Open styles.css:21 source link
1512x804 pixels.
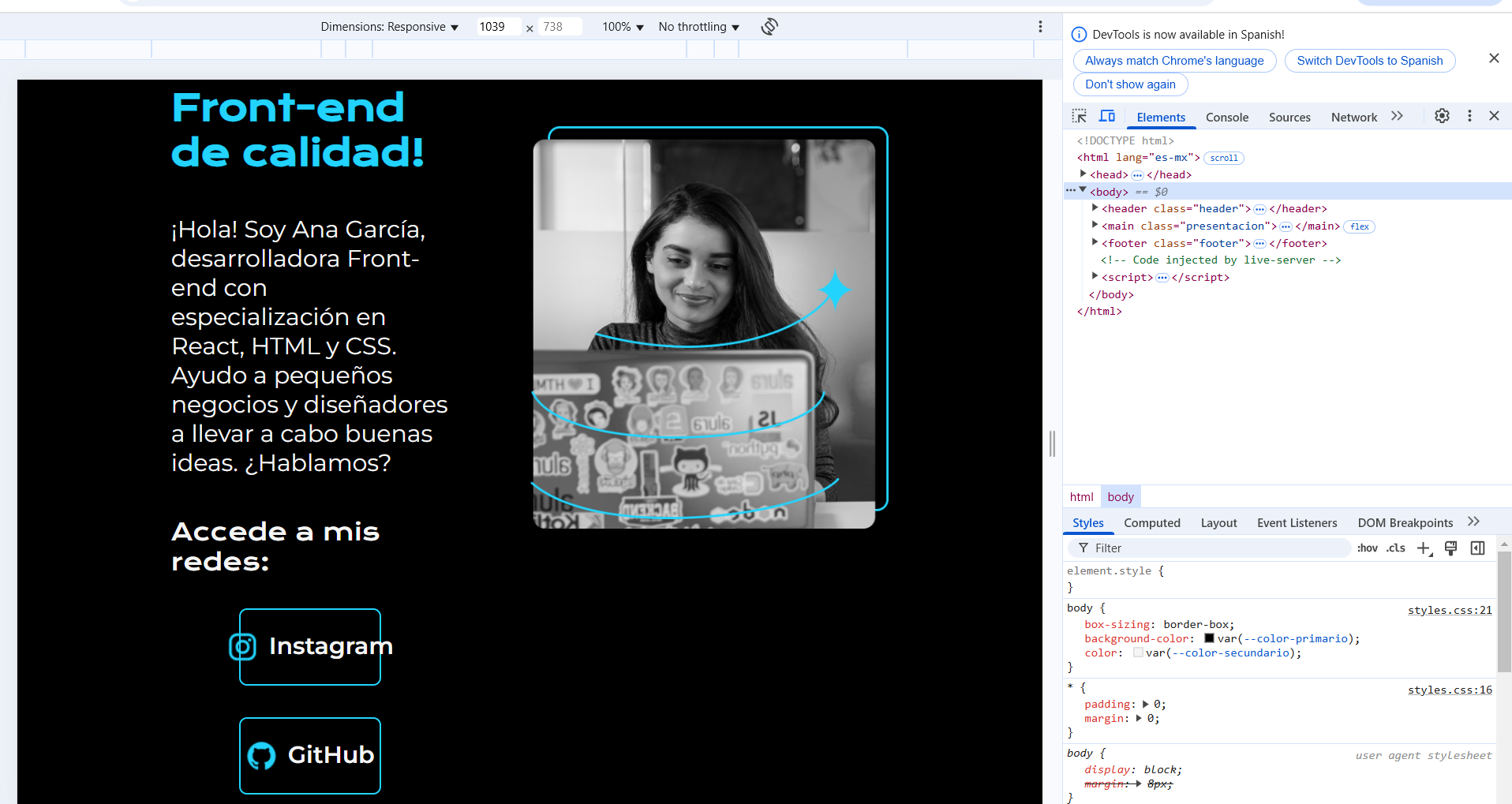(1450, 610)
